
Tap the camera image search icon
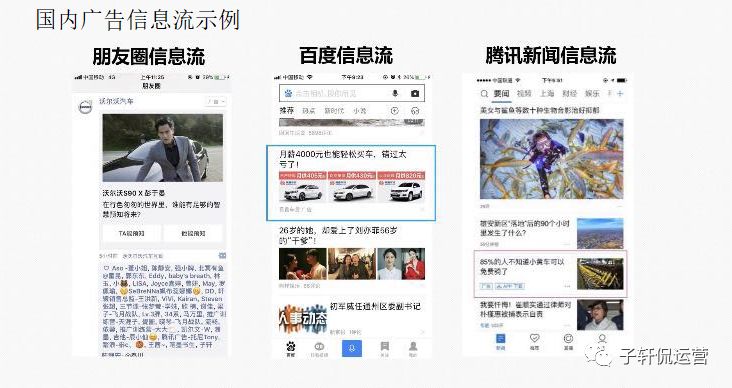415,93
